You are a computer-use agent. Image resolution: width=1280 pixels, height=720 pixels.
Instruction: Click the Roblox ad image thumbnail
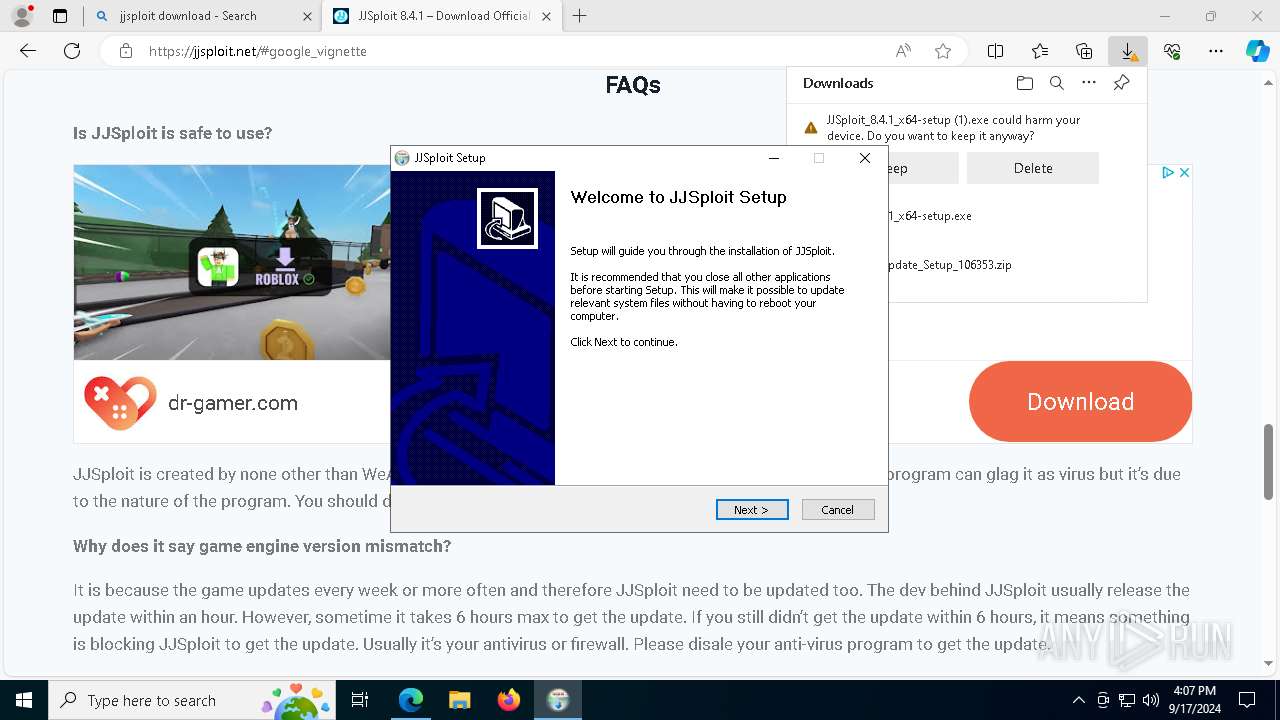(x=232, y=262)
